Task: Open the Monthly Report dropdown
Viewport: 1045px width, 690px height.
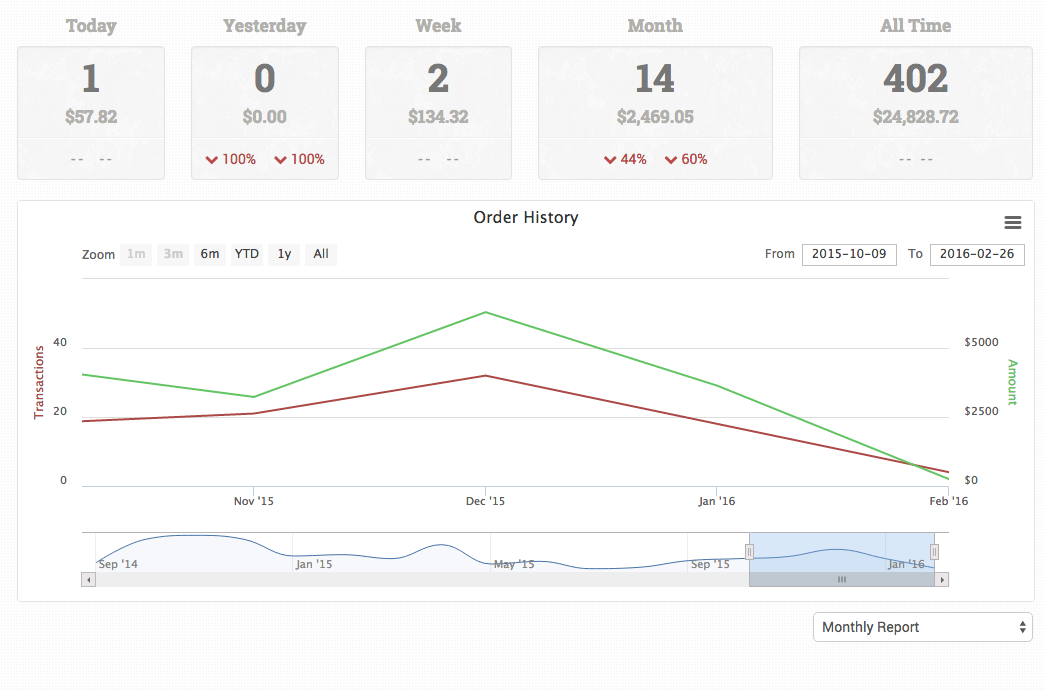Action: click(x=922, y=627)
